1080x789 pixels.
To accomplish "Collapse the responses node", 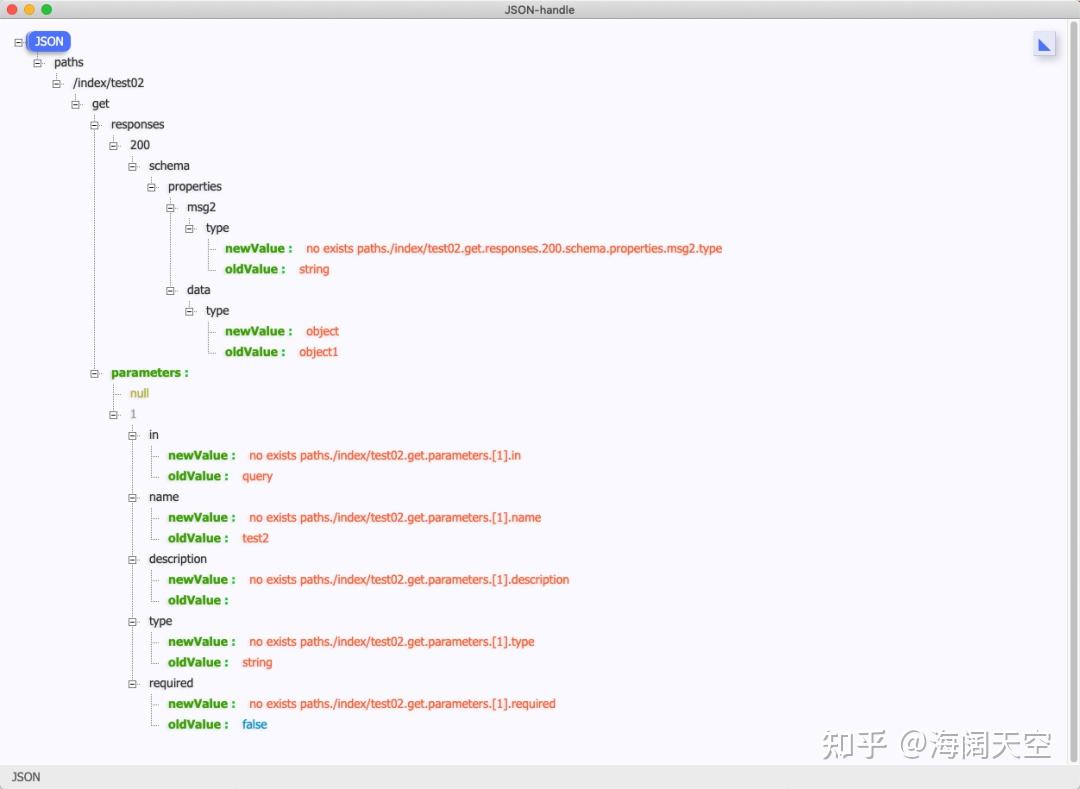I will [x=94, y=124].
